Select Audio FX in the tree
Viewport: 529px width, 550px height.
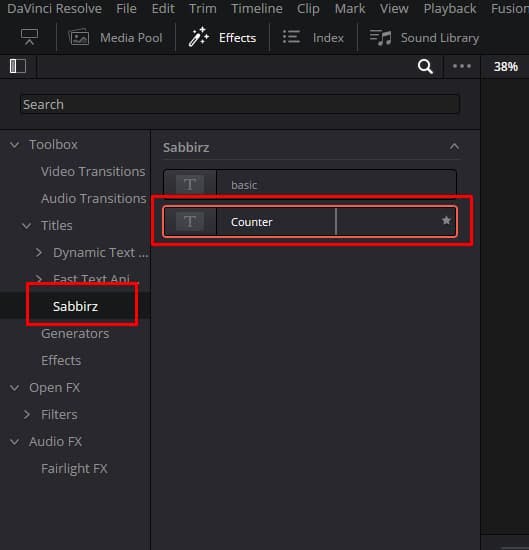pyautogui.click(x=55, y=442)
